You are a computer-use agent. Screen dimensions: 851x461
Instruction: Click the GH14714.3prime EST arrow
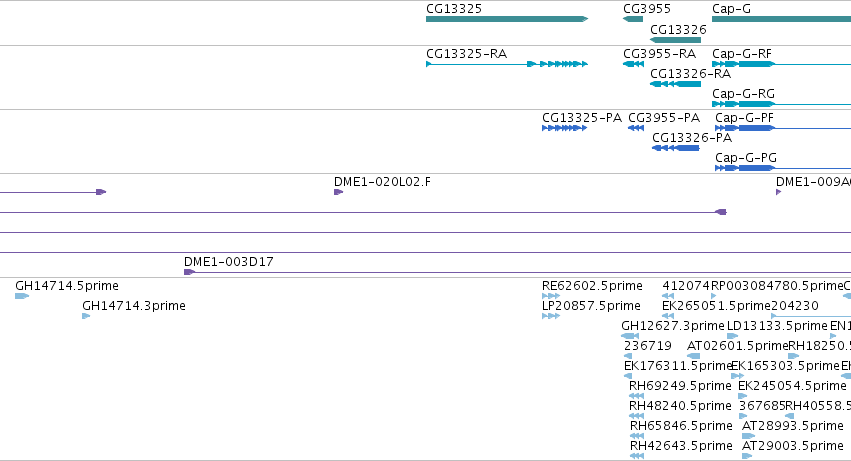coord(86,316)
